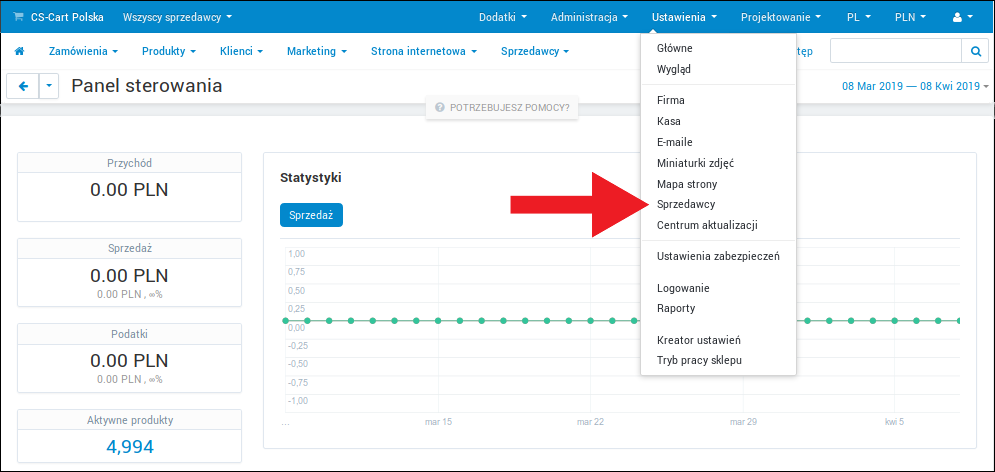Open Ustawienia zabezpieczeń menu item
The height and width of the screenshot is (472, 995).
pos(718,256)
